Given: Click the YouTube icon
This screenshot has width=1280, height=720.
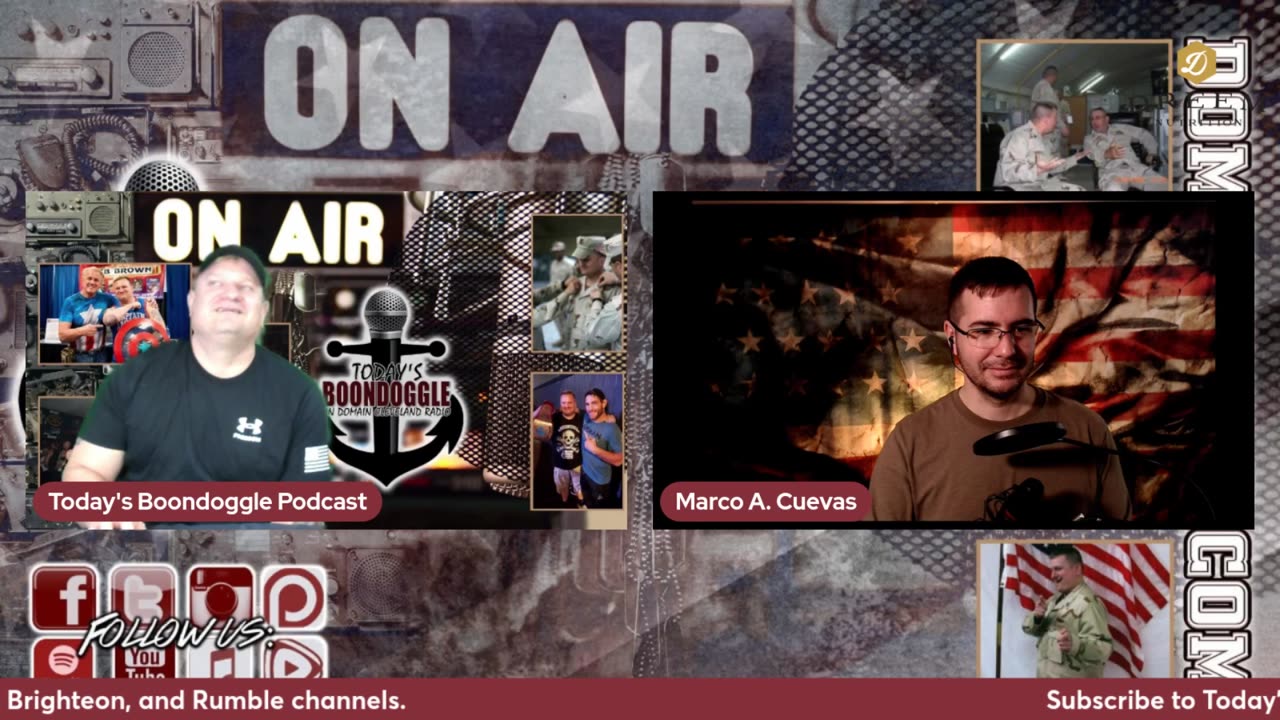Looking at the screenshot, I should tap(142, 658).
